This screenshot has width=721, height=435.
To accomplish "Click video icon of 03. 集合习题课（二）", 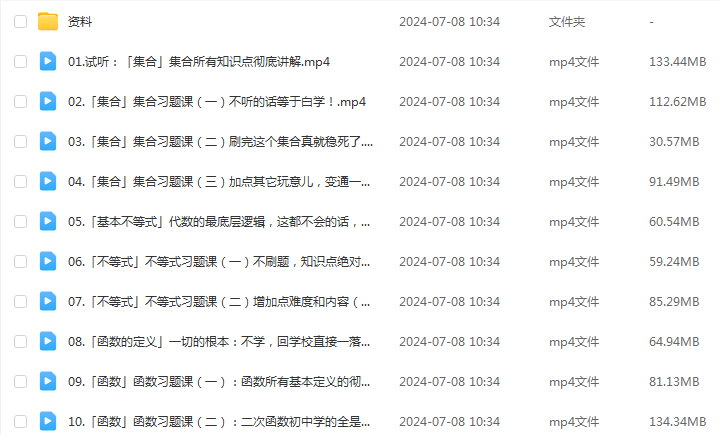I will [48, 141].
